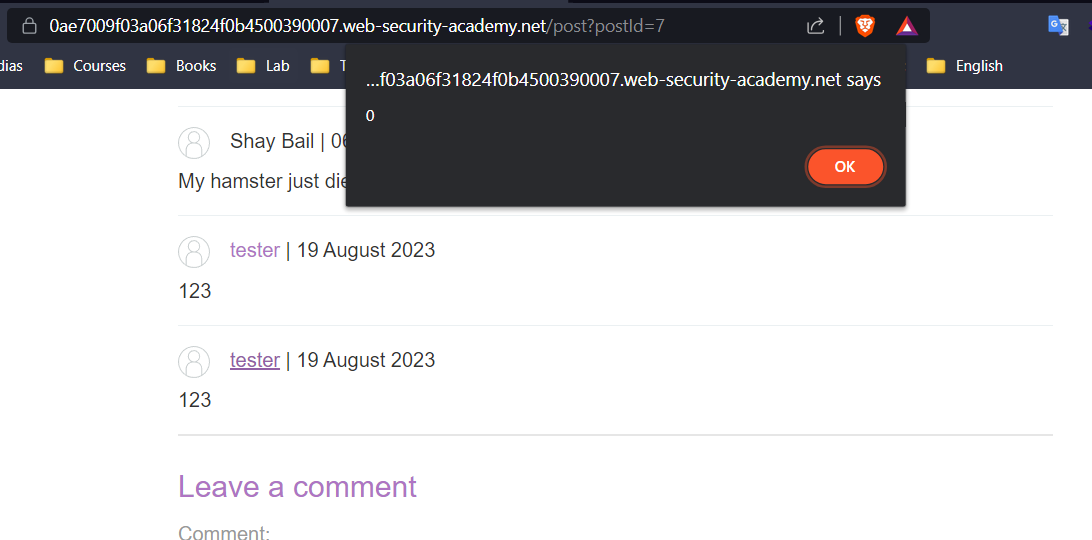The width and height of the screenshot is (1092, 540).
Task: Click the Shay Bail author name
Action: click(x=272, y=141)
